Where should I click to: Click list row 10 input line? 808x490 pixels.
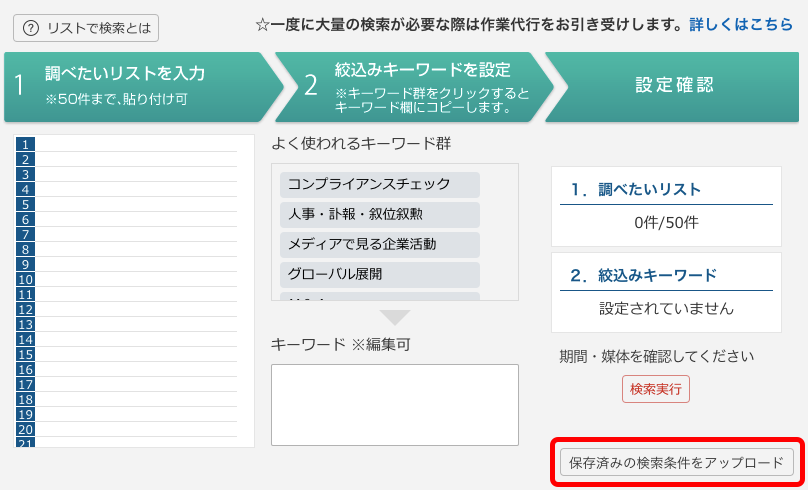tap(136, 279)
